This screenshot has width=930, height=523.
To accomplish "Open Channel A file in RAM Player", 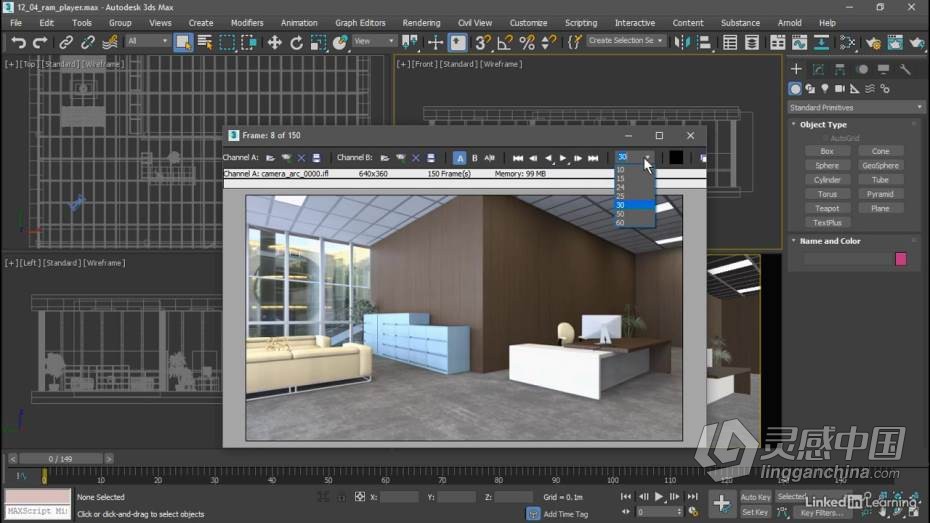I will (270, 158).
